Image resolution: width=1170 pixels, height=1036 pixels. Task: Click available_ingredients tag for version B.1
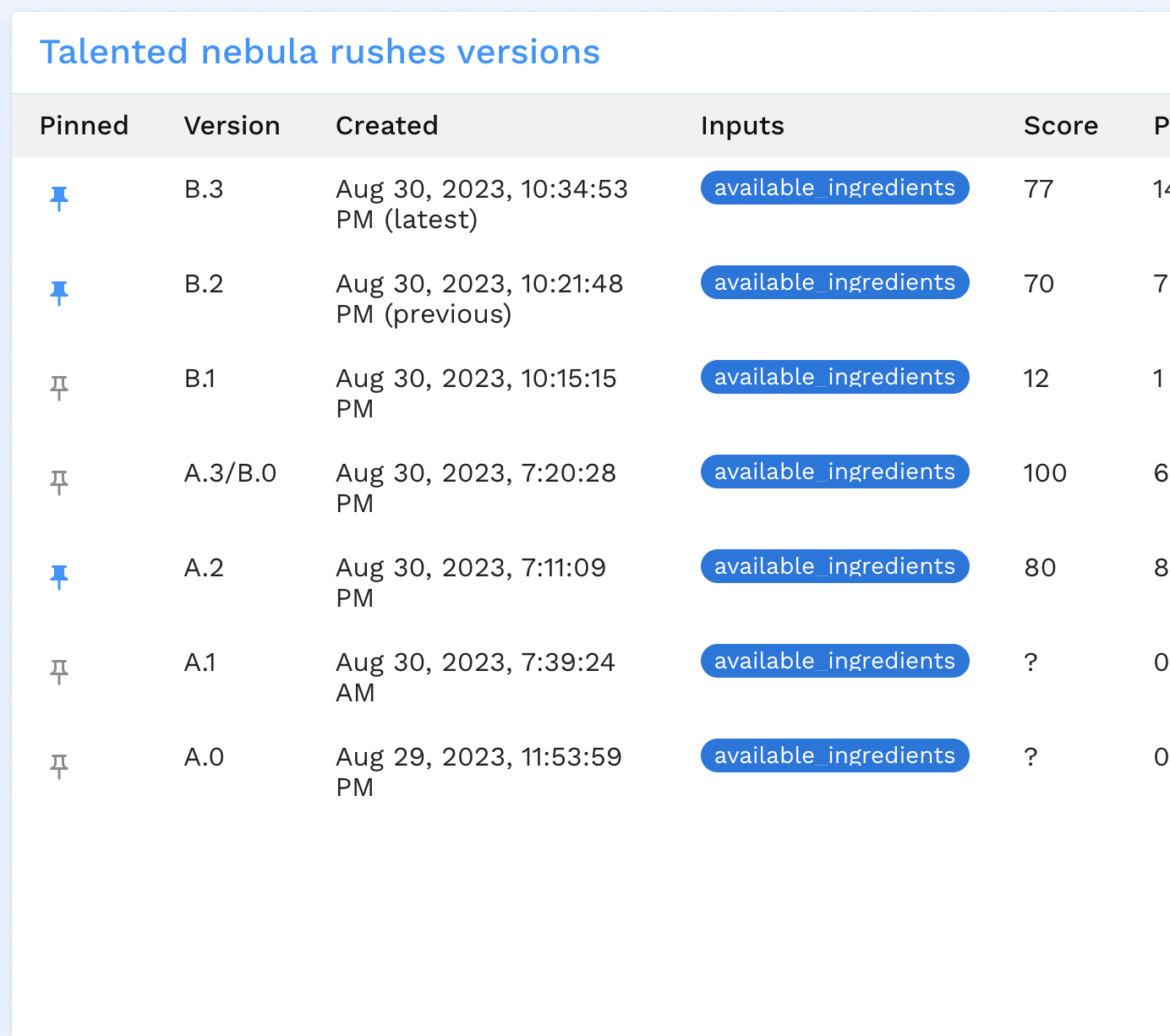pyautogui.click(x=834, y=377)
